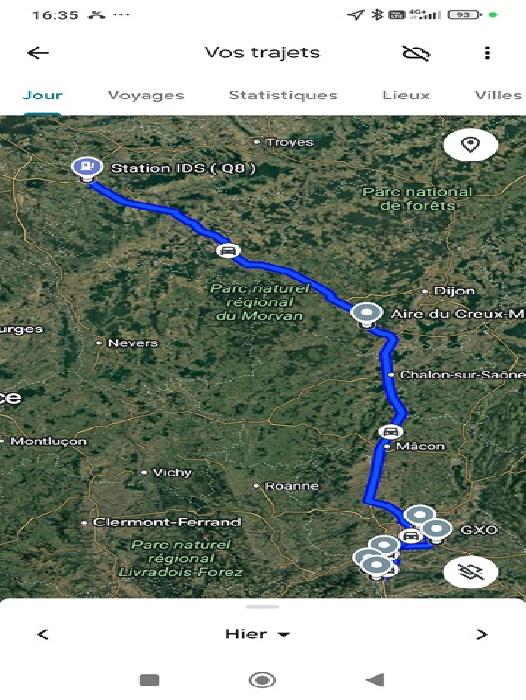Open the Villes tab
This screenshot has height=700, width=526.
click(498, 95)
